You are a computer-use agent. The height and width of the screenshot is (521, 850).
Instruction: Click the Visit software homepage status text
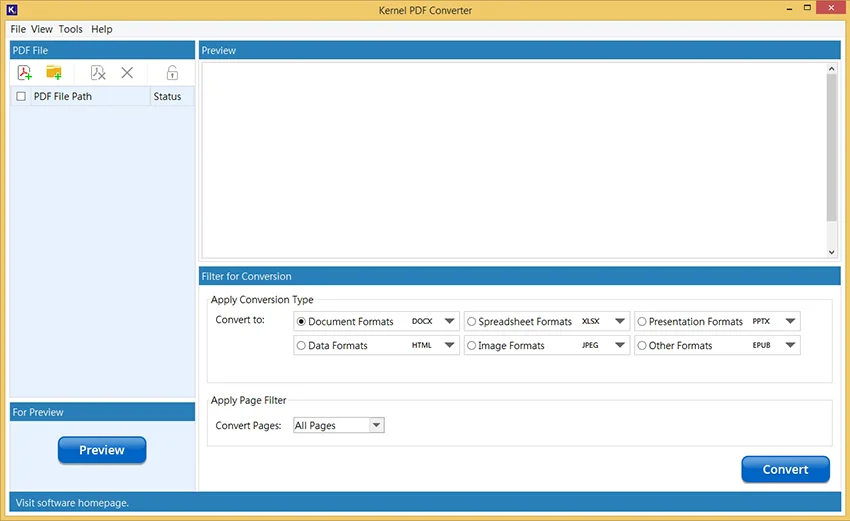click(72, 503)
